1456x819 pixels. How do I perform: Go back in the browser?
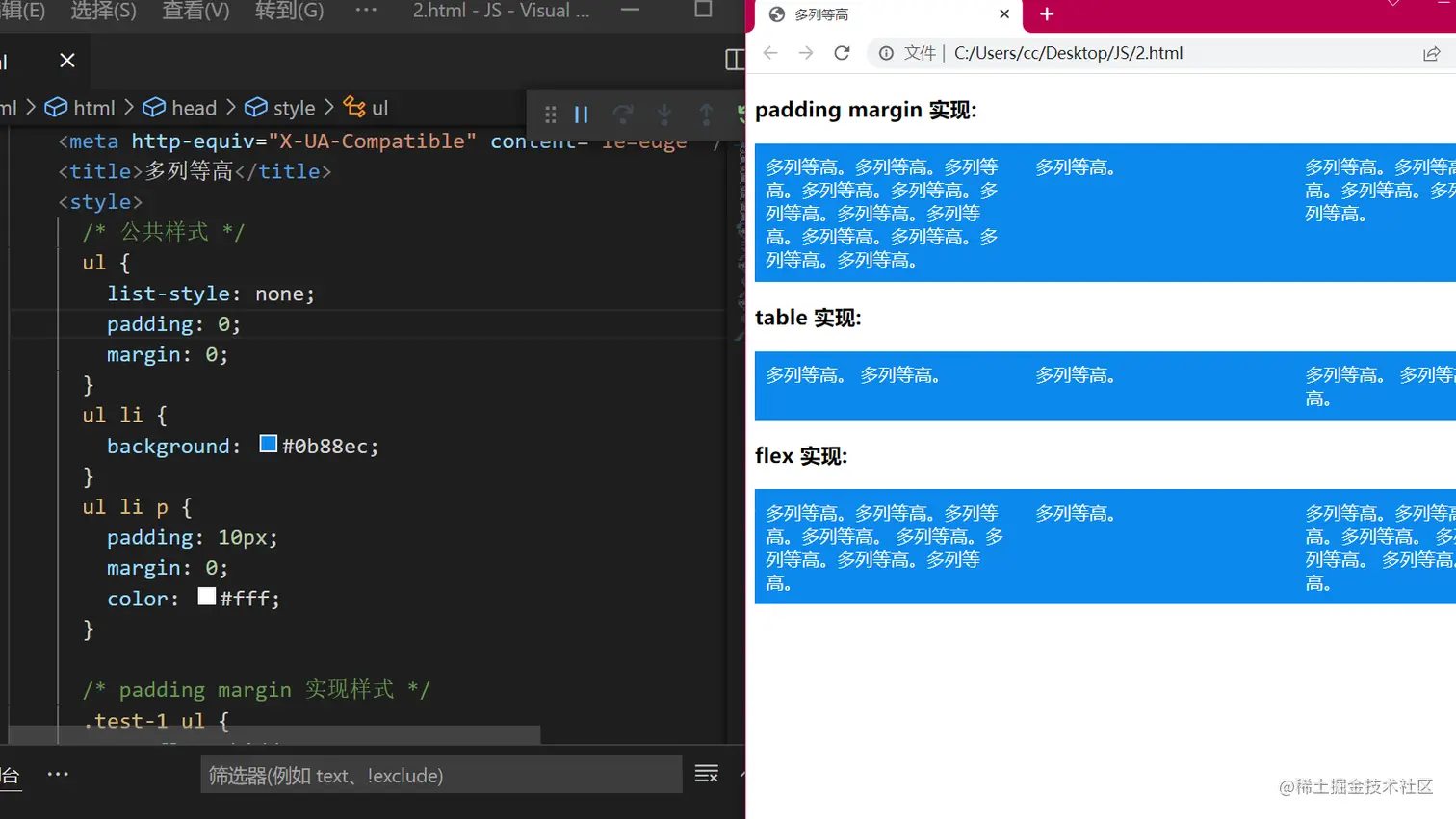(x=770, y=53)
